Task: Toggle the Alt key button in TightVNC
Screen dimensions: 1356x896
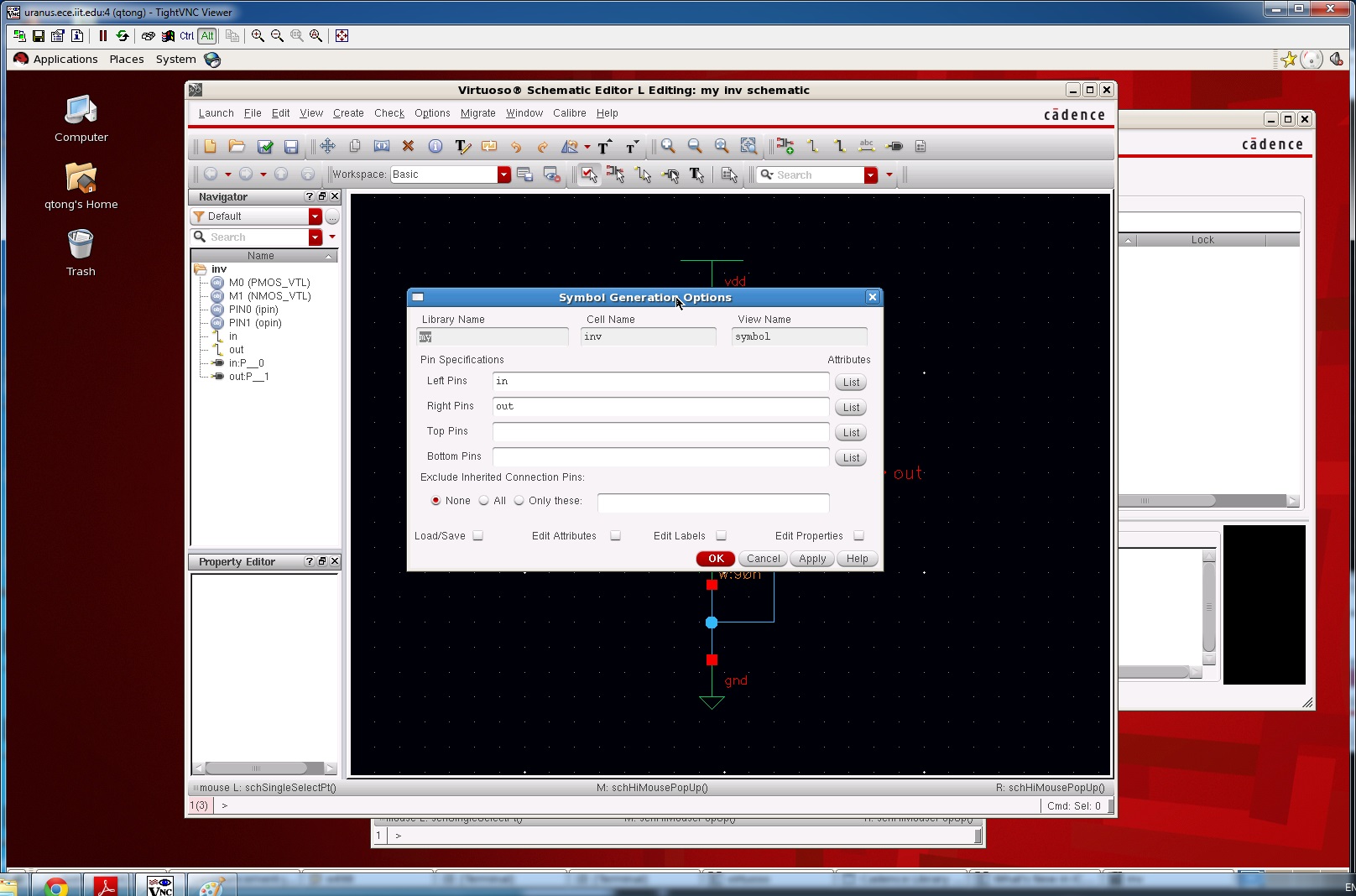Action: (x=207, y=35)
